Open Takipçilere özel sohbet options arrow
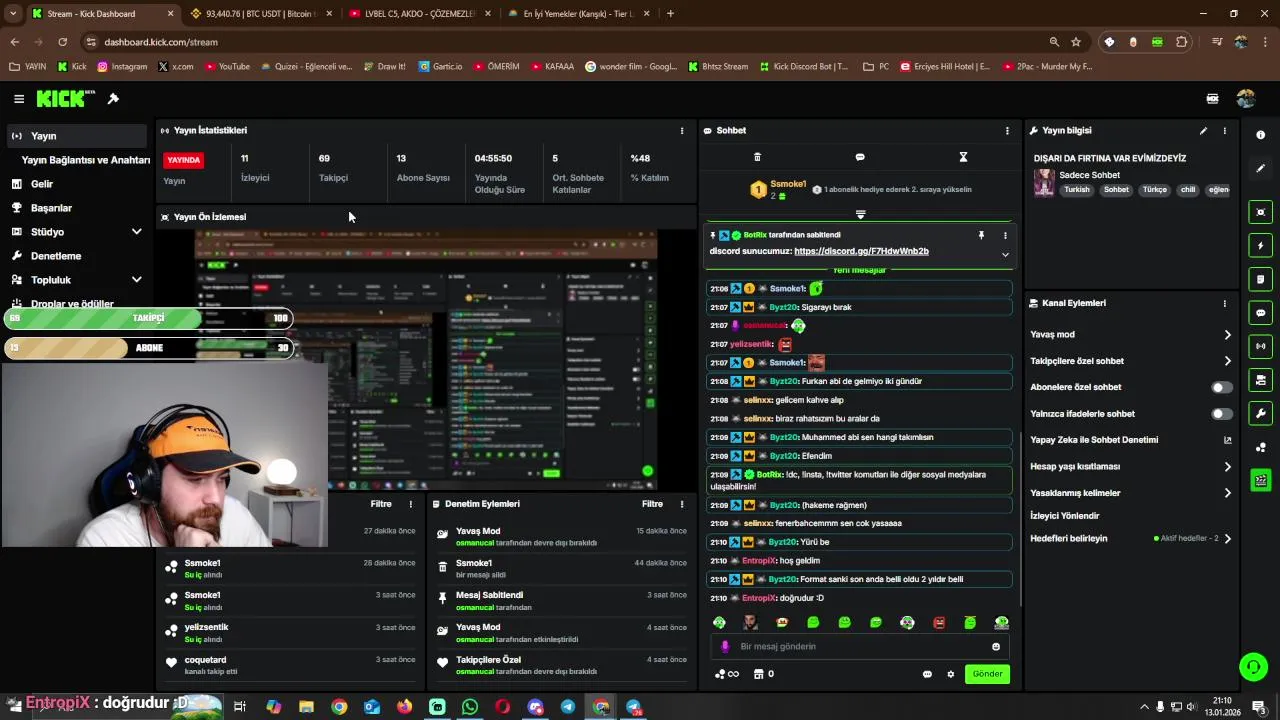Screen dimensions: 1280x720 coord(1227,361)
